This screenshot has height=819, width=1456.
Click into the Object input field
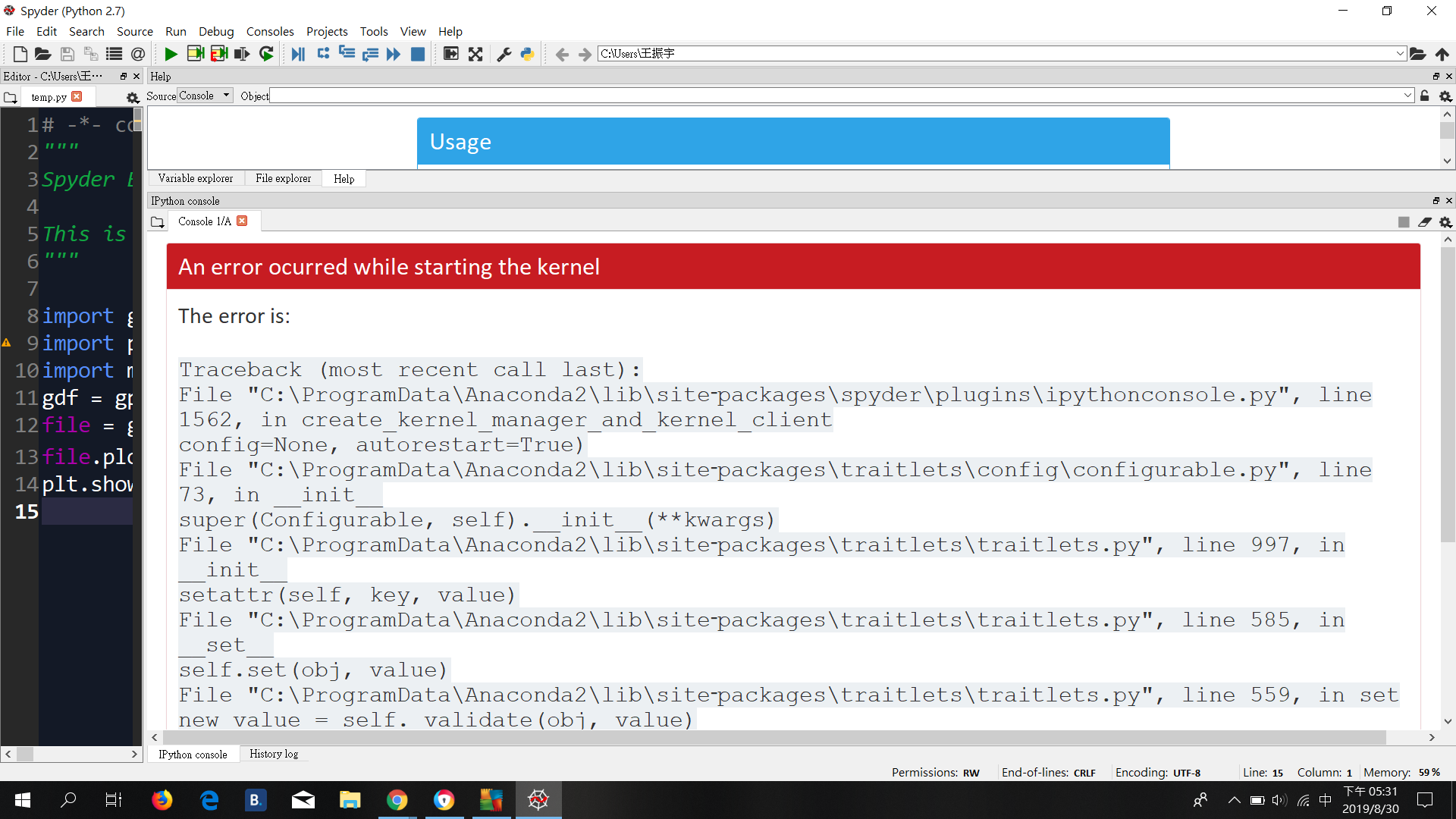[837, 96]
